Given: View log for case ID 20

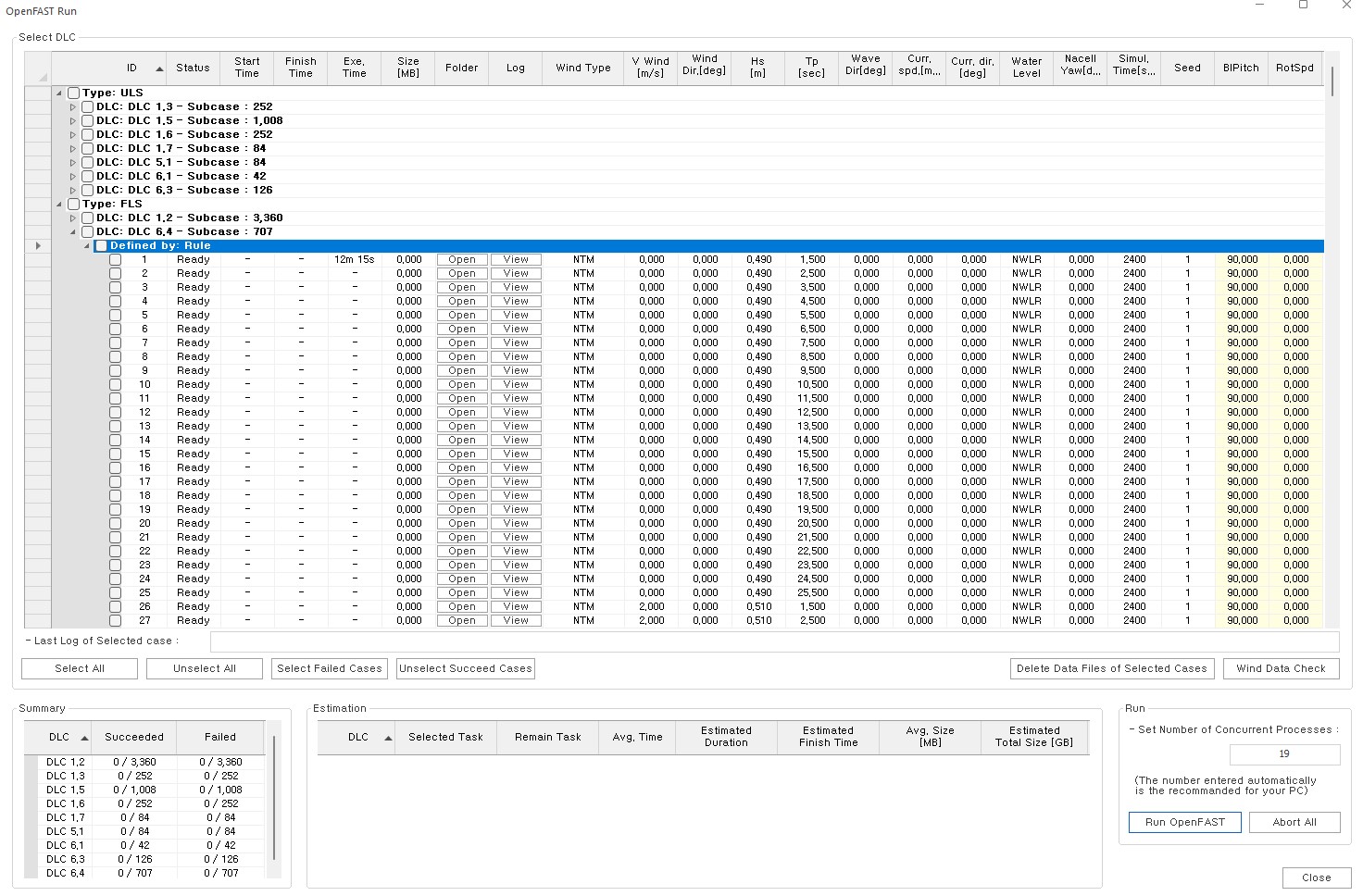Looking at the screenshot, I should [x=516, y=524].
